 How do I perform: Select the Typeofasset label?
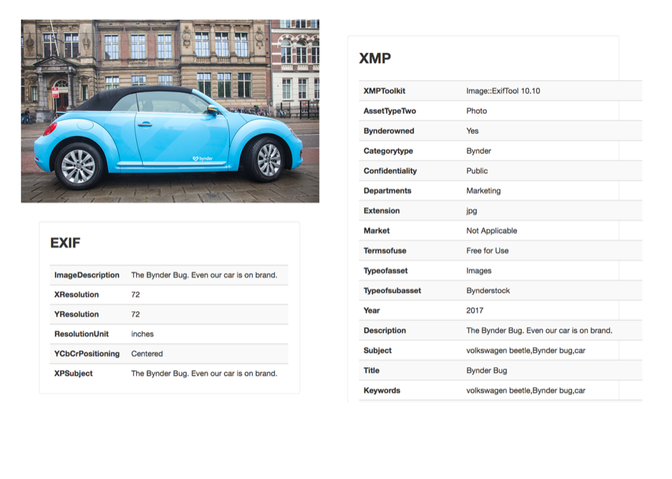tap(385, 271)
